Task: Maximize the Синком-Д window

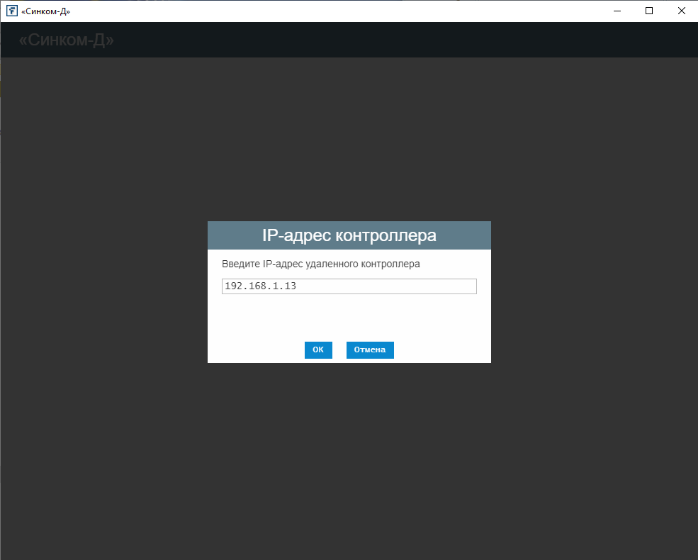Action: click(649, 11)
